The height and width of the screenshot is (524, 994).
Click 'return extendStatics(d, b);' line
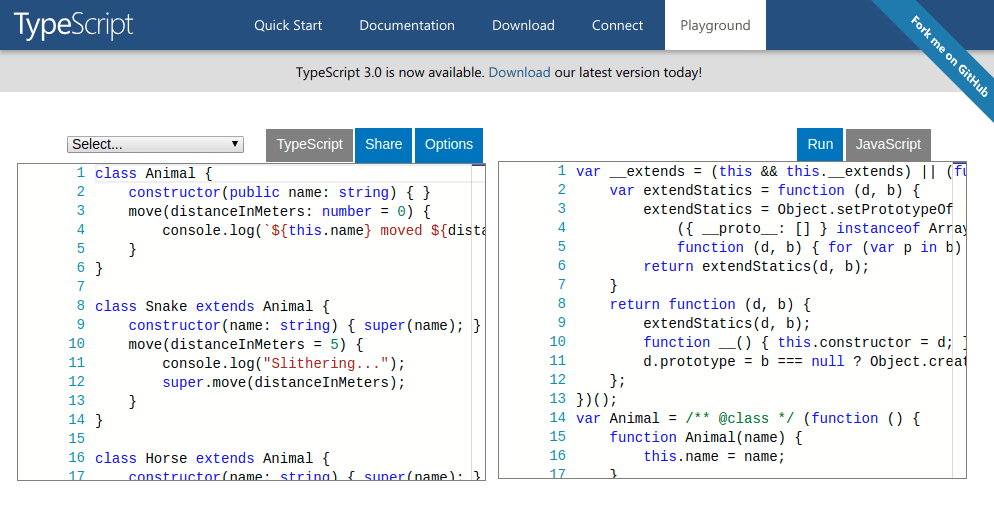(x=756, y=267)
